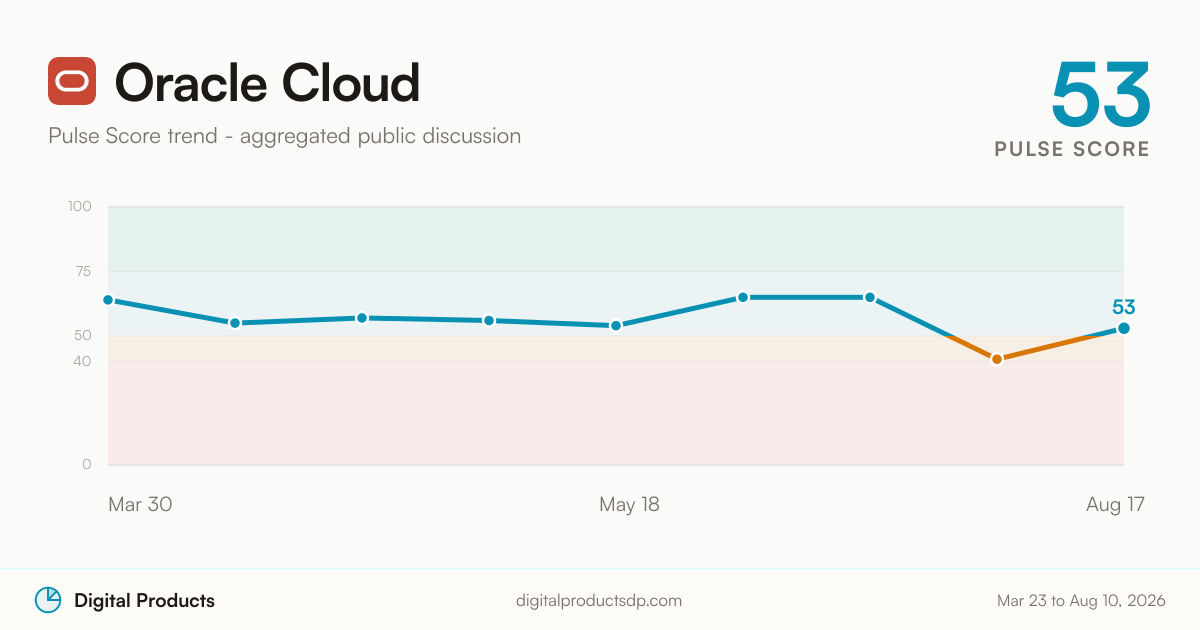The height and width of the screenshot is (630, 1200).
Task: Click the Digital Products brand name
Action: [144, 600]
